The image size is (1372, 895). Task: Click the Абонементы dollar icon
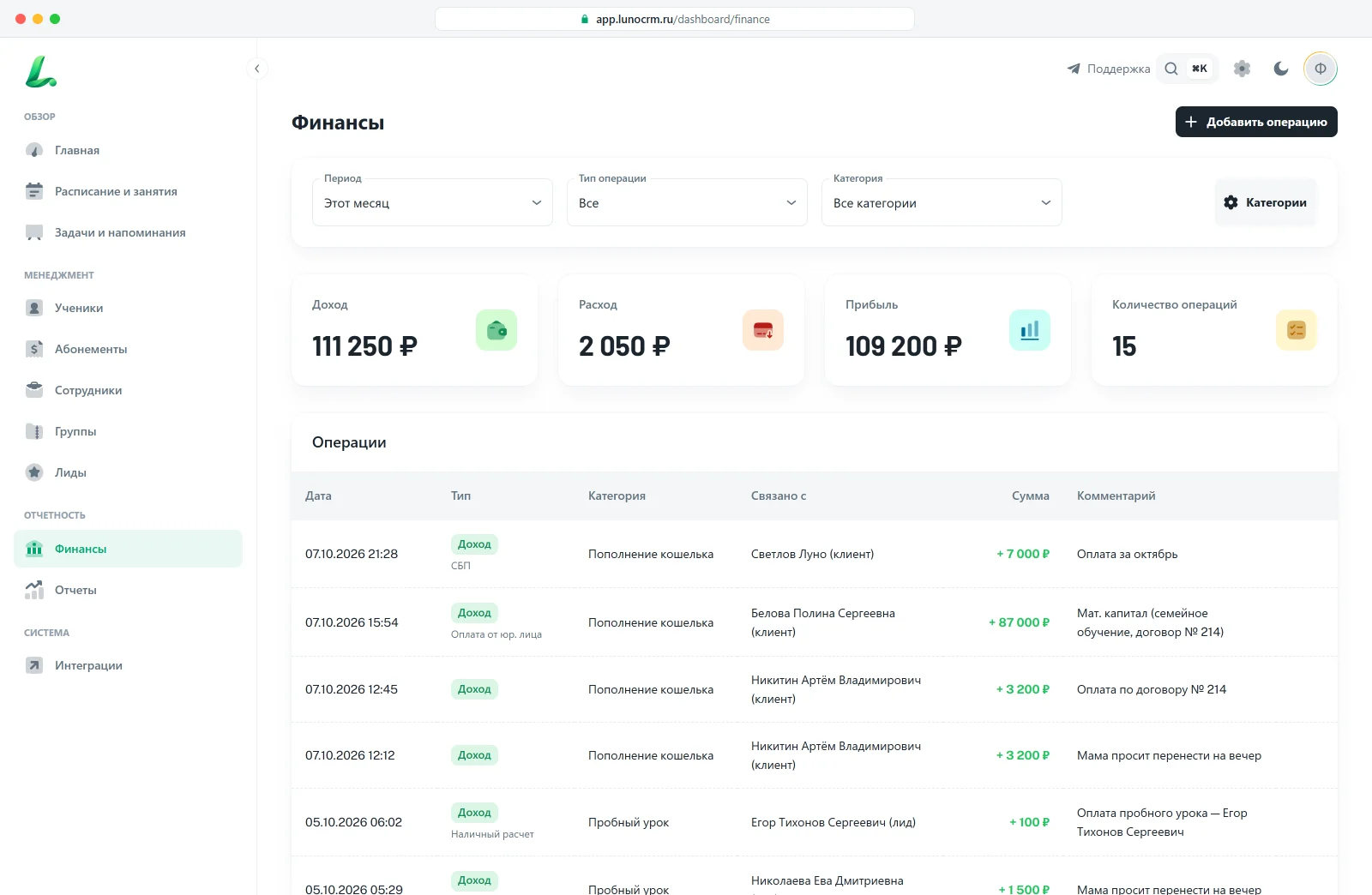pos(34,349)
